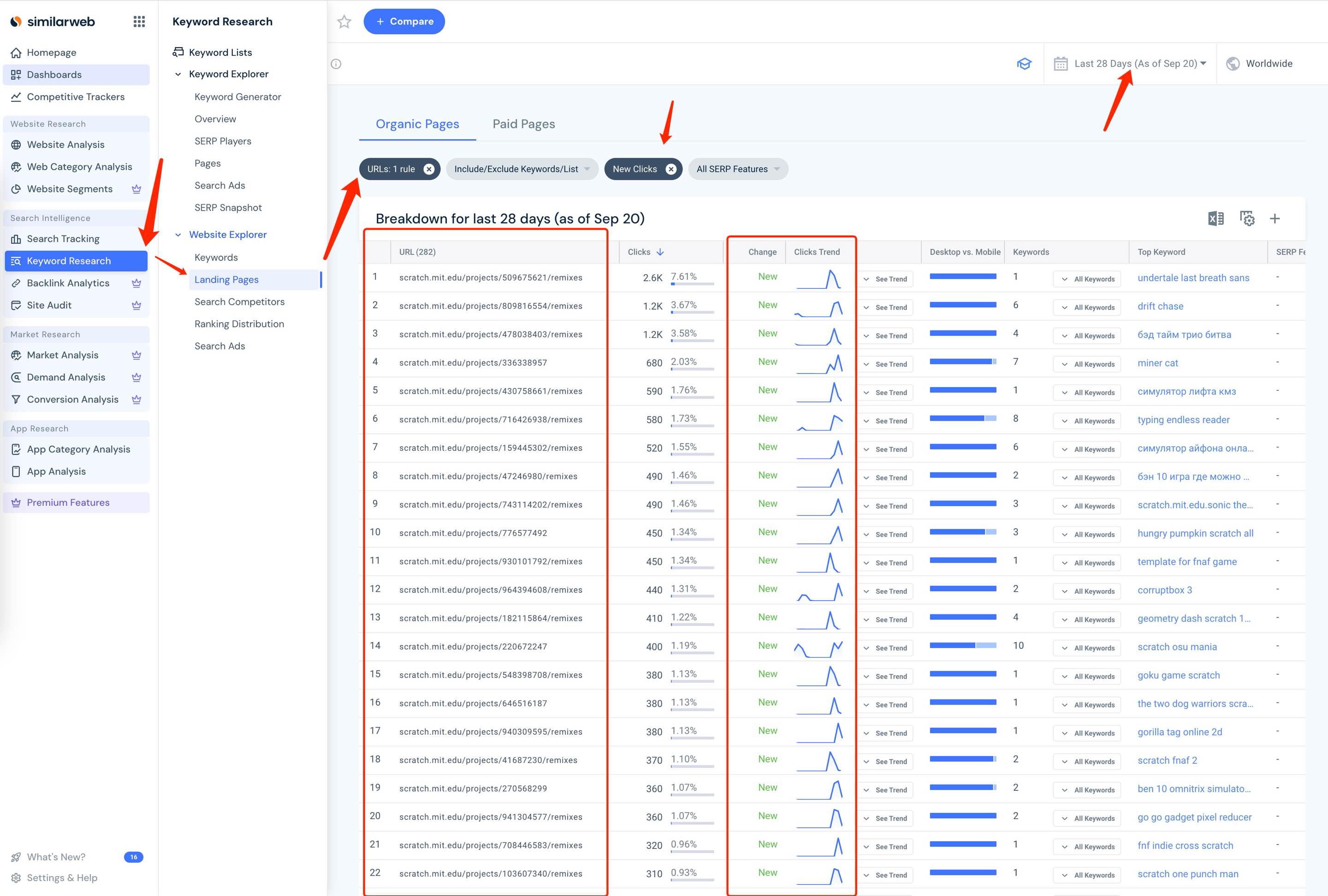Image resolution: width=1328 pixels, height=896 pixels.
Task: Switch to the Paid Pages tab
Action: tap(523, 124)
